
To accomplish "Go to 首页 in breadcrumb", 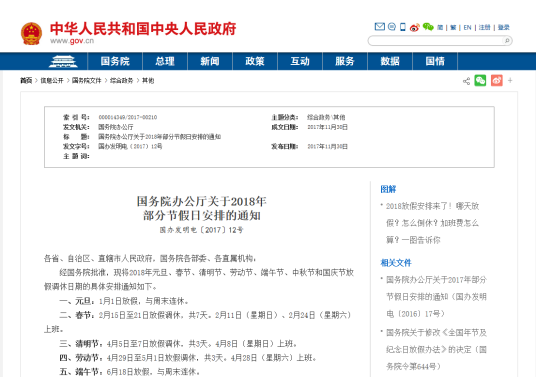I will tap(26, 81).
